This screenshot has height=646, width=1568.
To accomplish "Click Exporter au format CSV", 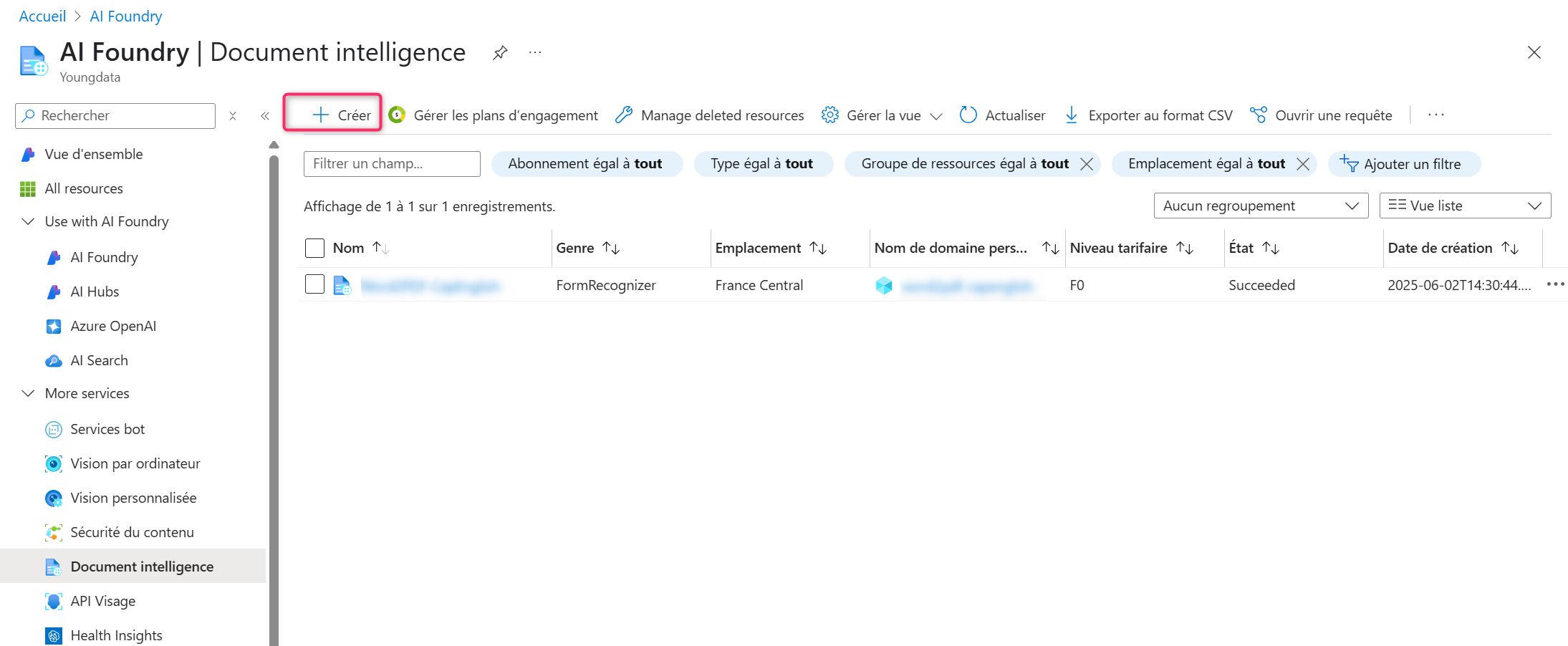I will coord(1148,115).
